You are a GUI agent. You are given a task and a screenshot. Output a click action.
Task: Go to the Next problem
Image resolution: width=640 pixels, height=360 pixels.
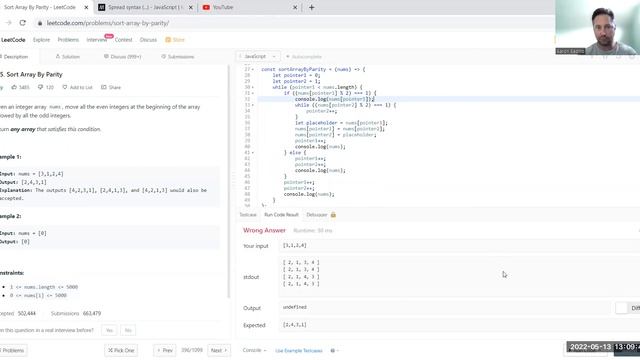click(219, 351)
